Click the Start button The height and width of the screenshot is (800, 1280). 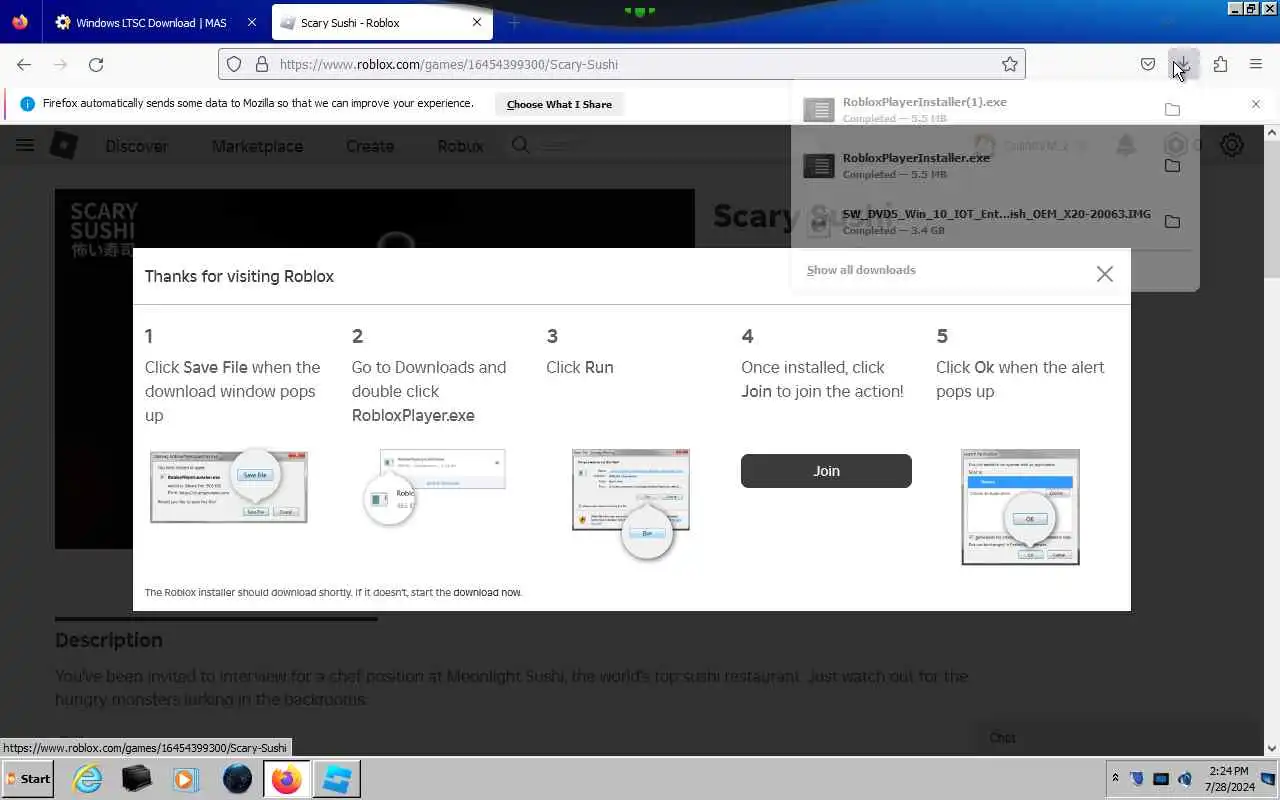tap(28, 779)
